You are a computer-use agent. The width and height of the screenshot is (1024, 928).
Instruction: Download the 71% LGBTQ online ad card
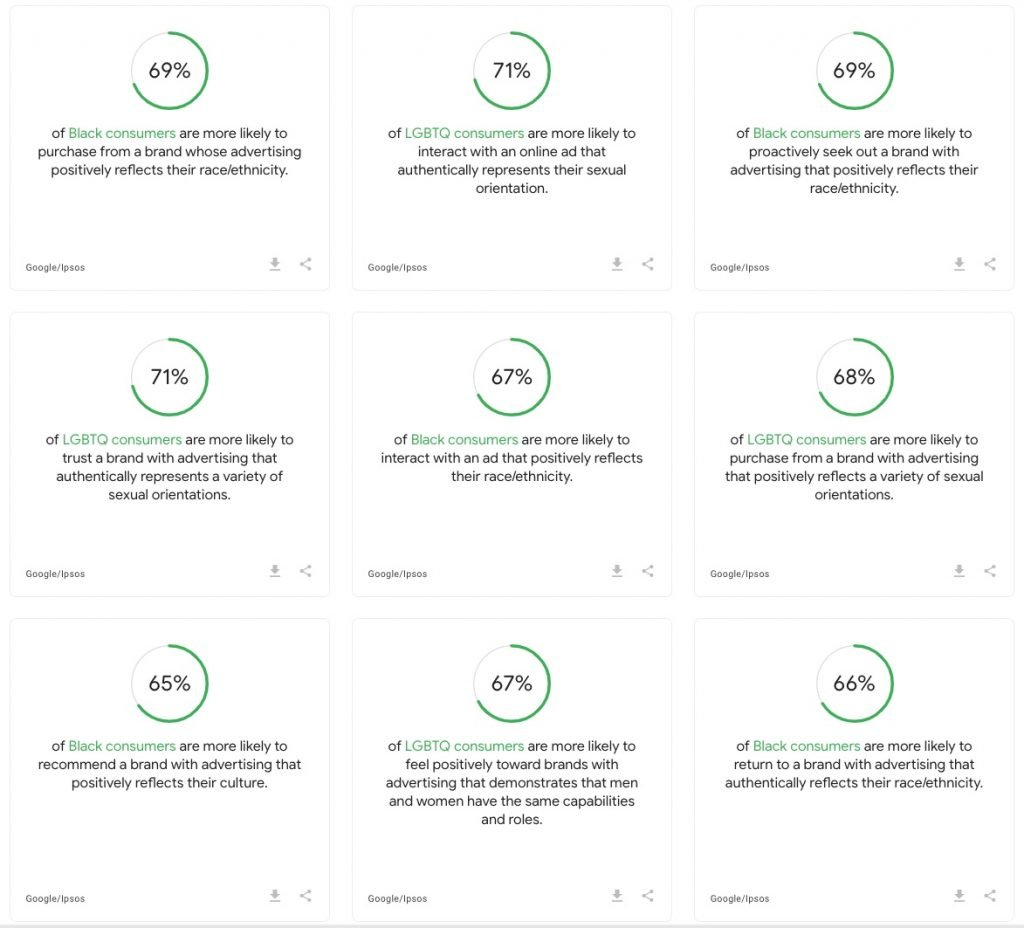[x=617, y=264]
